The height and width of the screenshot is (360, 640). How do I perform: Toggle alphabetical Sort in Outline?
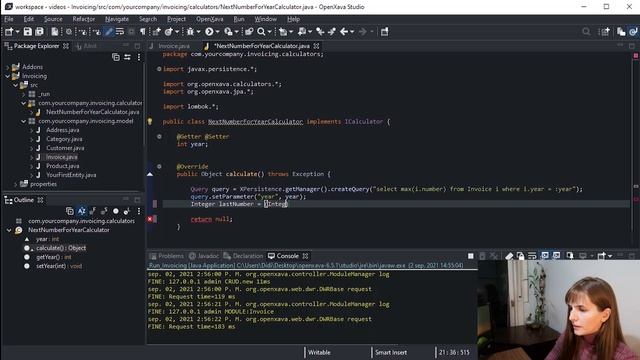tap(81, 211)
